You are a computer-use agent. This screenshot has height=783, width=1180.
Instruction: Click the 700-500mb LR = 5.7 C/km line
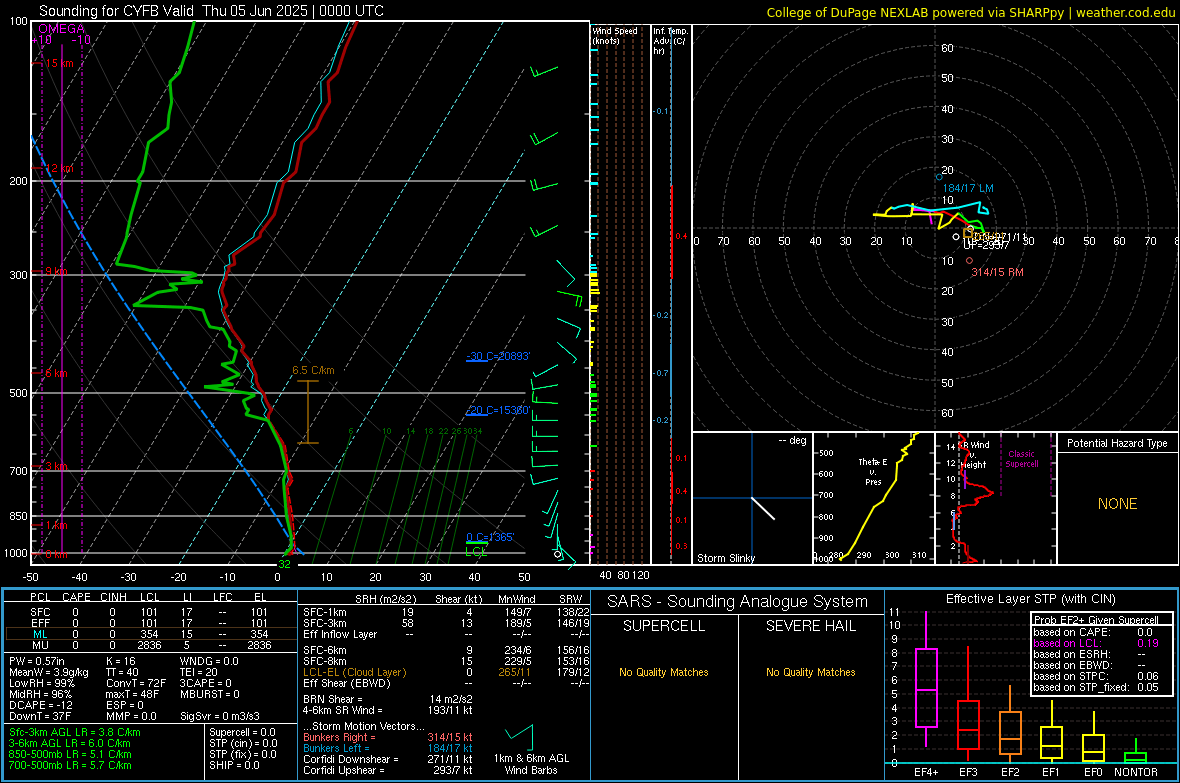click(70, 765)
